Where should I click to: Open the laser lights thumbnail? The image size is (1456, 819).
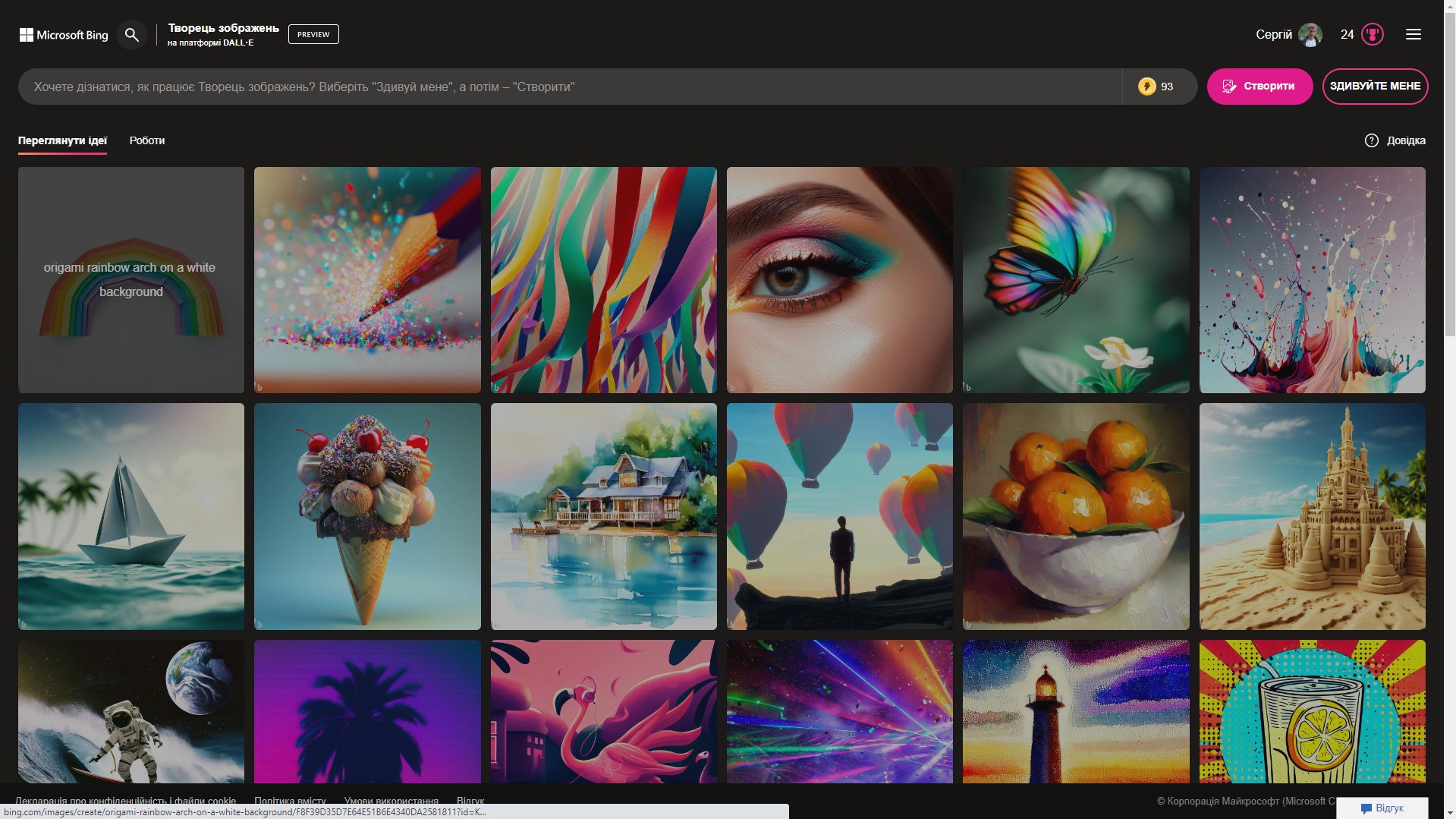(x=840, y=711)
